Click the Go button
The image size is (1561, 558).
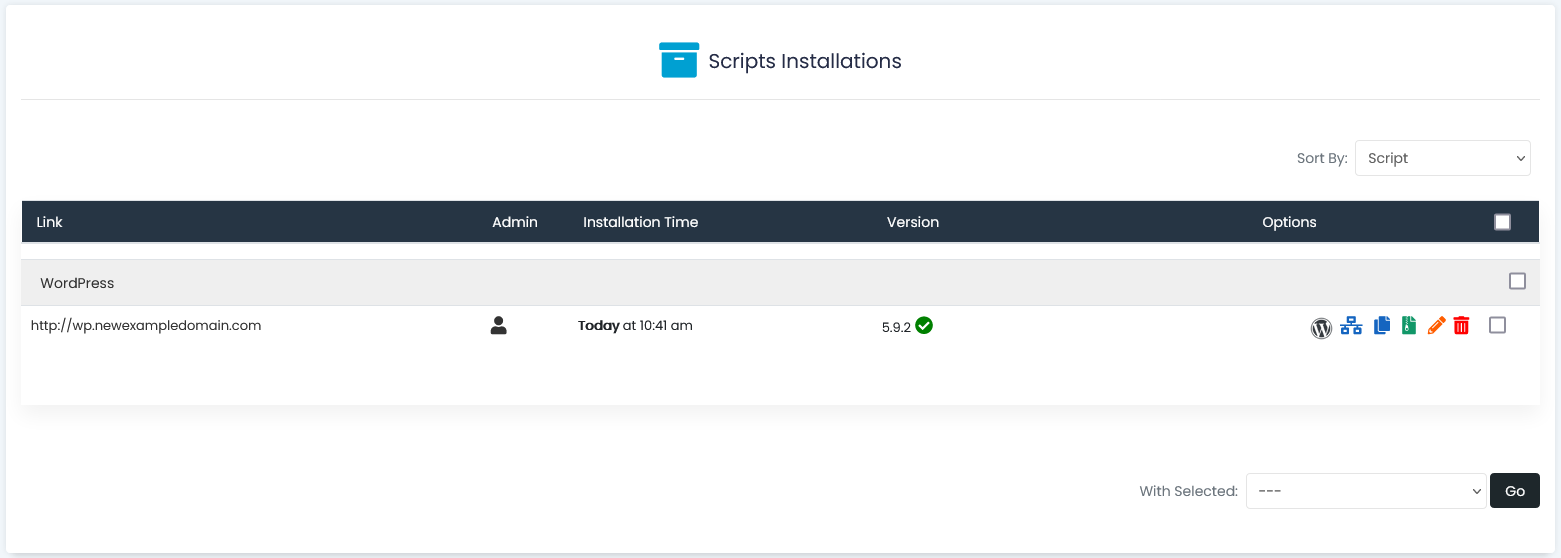click(x=1515, y=491)
